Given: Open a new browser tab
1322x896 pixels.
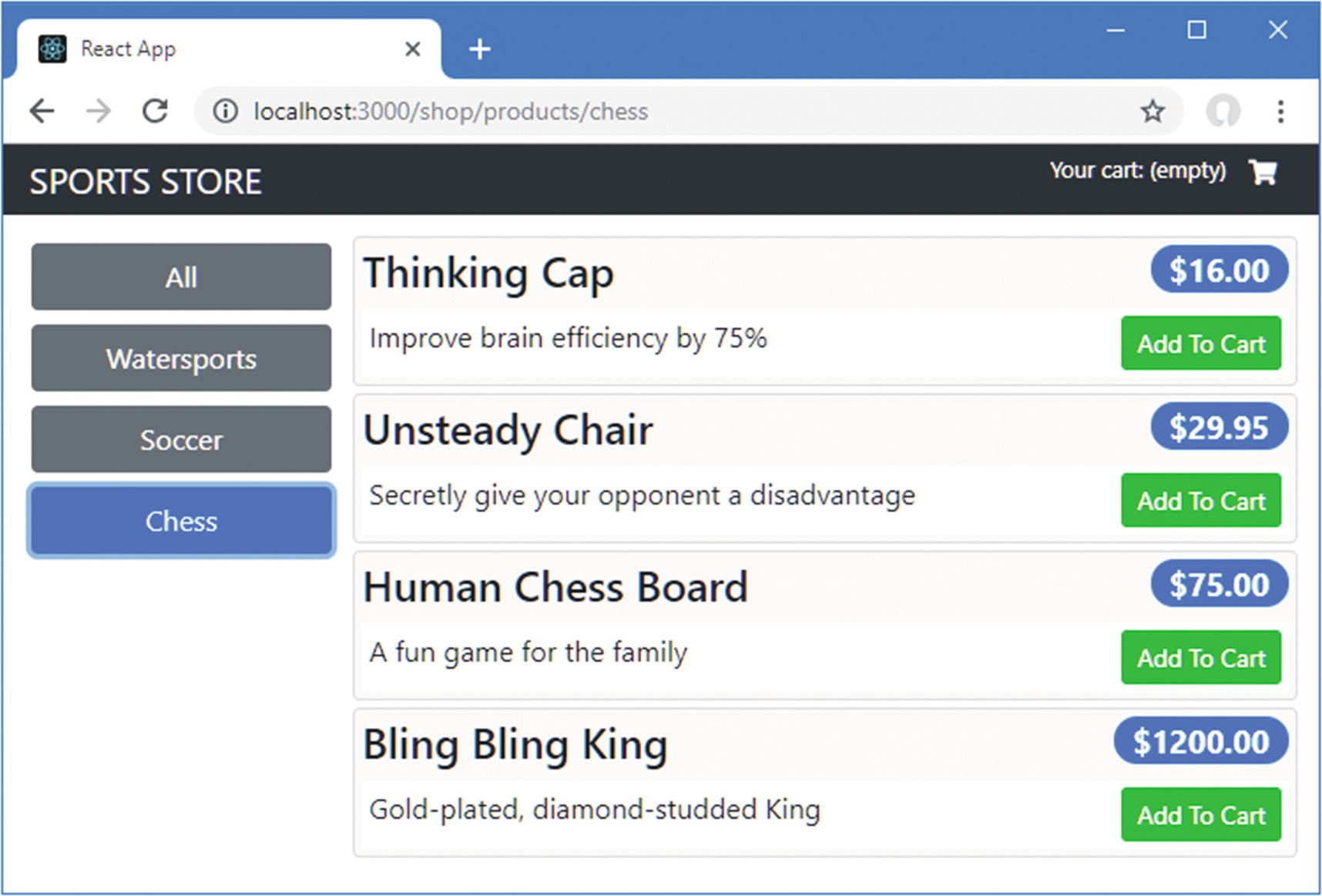Looking at the screenshot, I should point(479,49).
